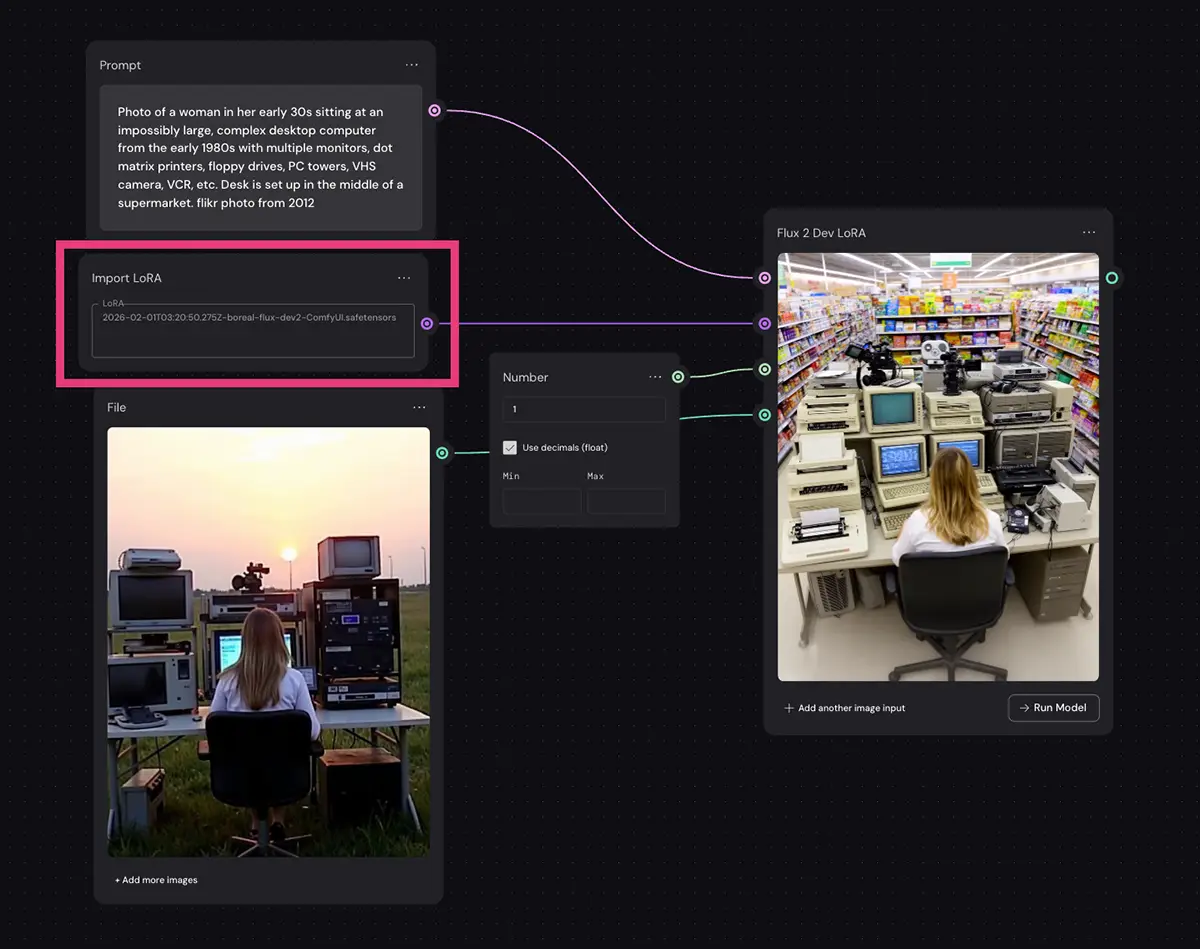Click the File node output port
This screenshot has width=1200, height=949.
(442, 453)
